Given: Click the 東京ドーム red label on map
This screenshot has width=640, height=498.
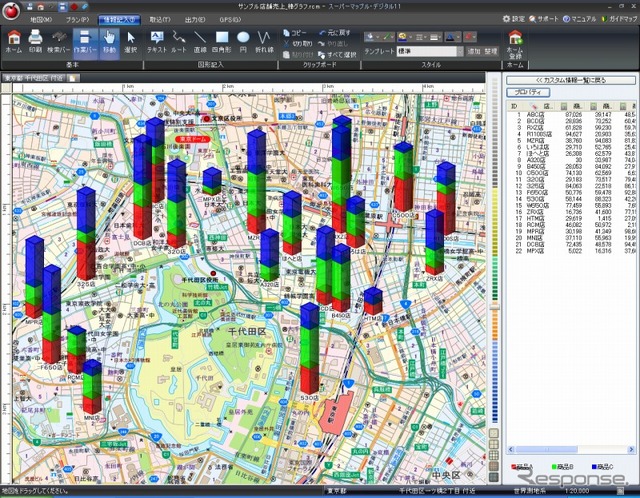Looking at the screenshot, I should point(192,139).
